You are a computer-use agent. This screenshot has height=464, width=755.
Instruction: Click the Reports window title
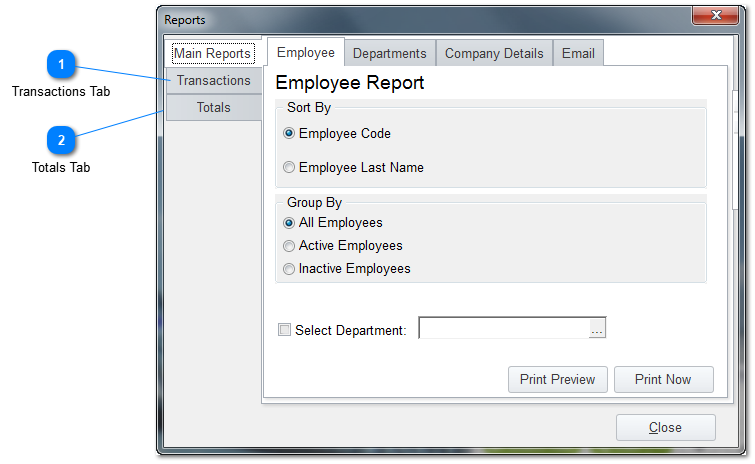(x=185, y=20)
